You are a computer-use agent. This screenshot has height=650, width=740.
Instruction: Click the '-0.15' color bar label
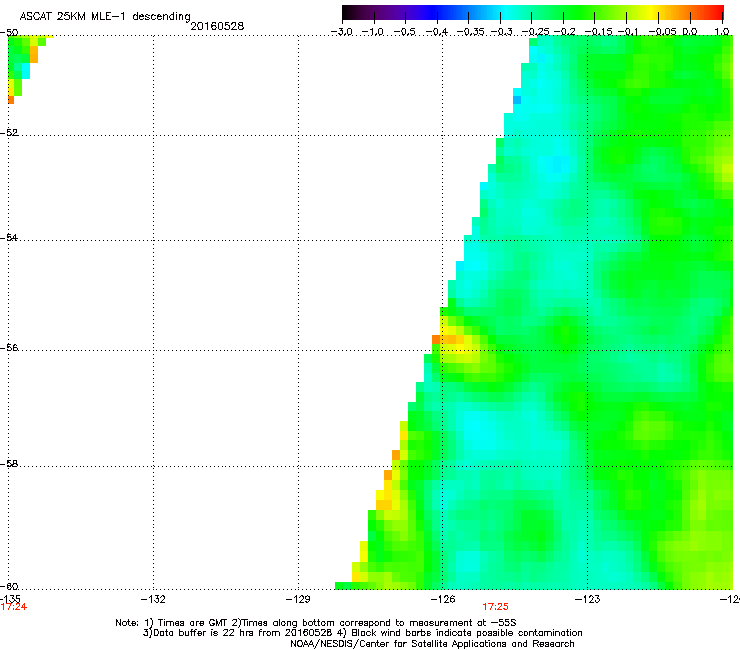pos(598,32)
